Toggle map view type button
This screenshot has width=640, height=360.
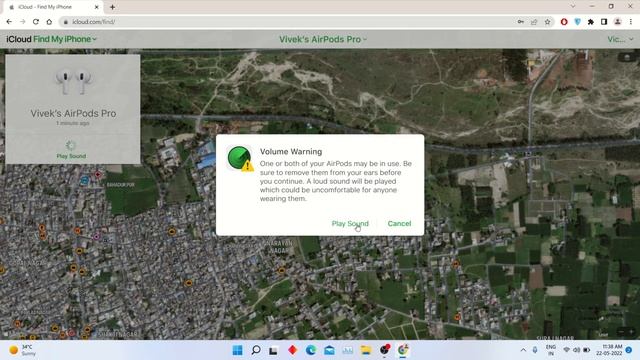627,58
